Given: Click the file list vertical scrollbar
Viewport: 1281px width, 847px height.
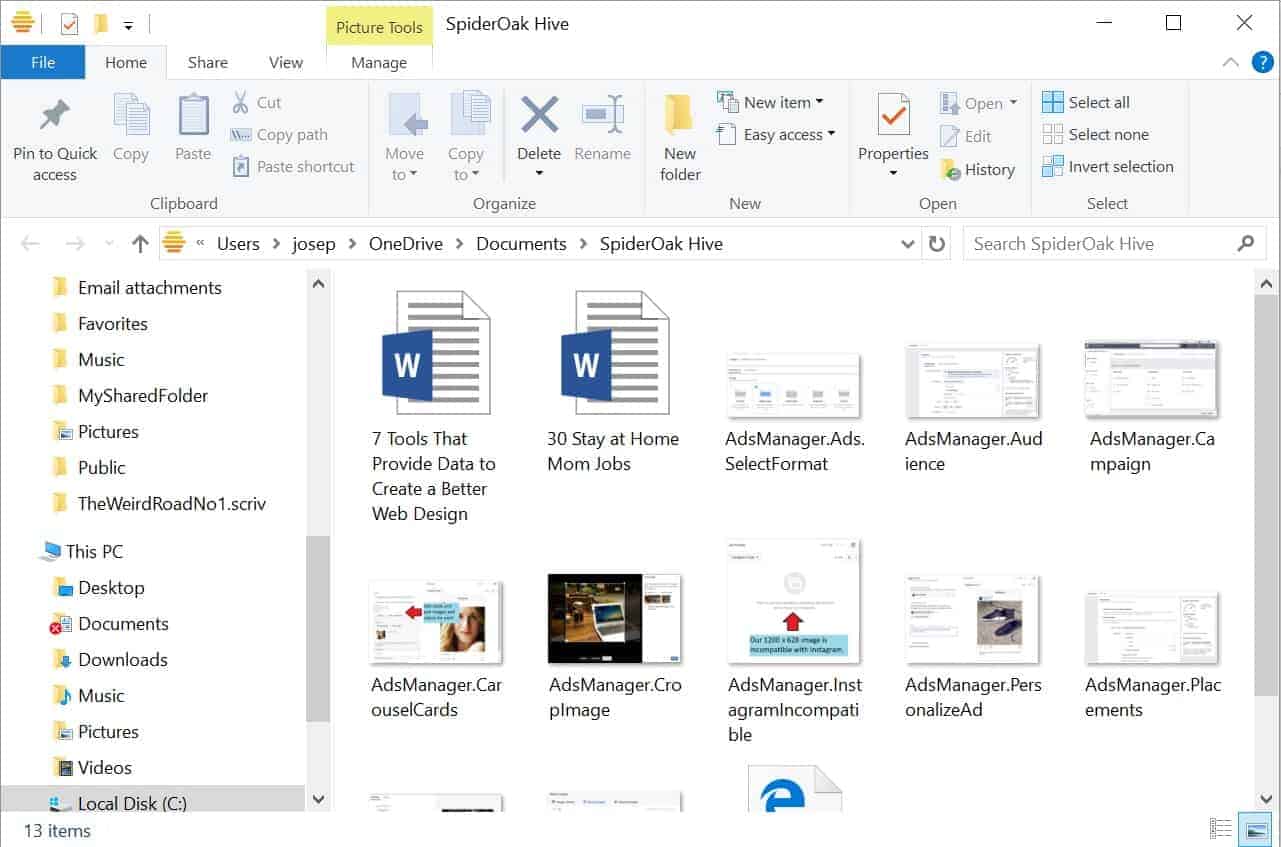Looking at the screenshot, I should [1266, 495].
